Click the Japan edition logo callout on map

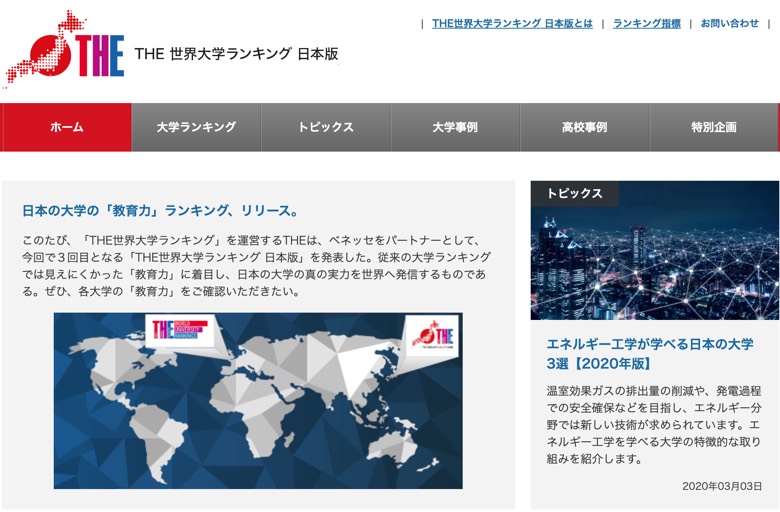(432, 336)
